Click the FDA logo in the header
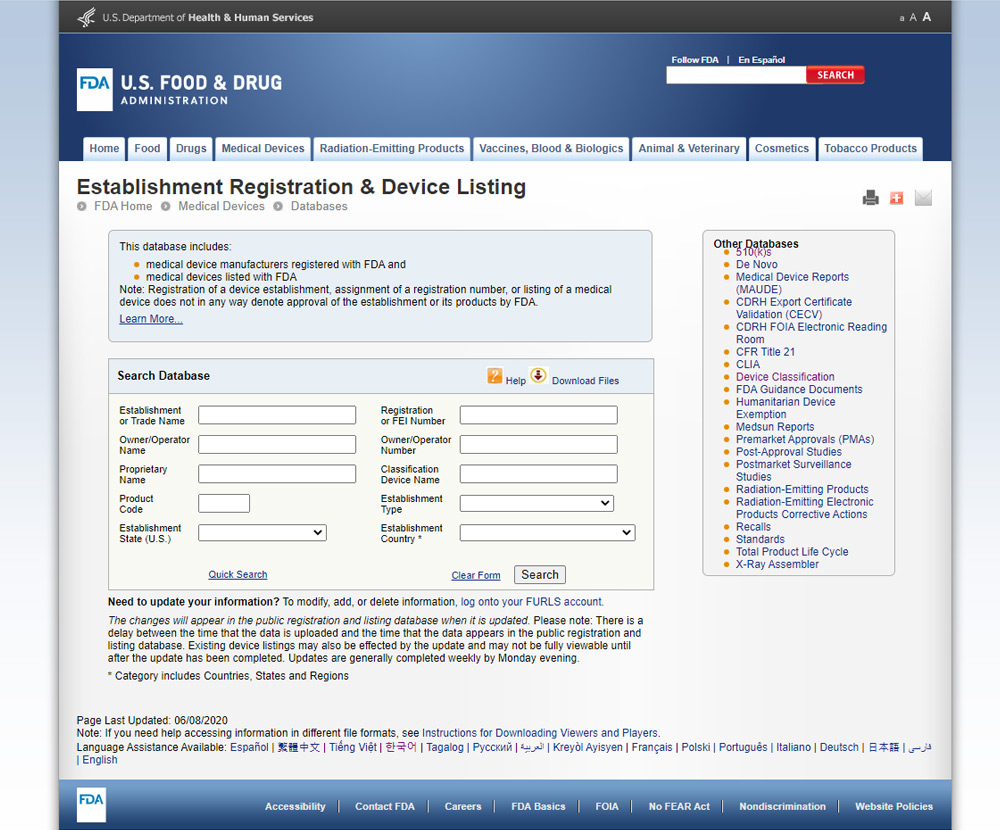Image resolution: width=1000 pixels, height=830 pixels. click(94, 89)
